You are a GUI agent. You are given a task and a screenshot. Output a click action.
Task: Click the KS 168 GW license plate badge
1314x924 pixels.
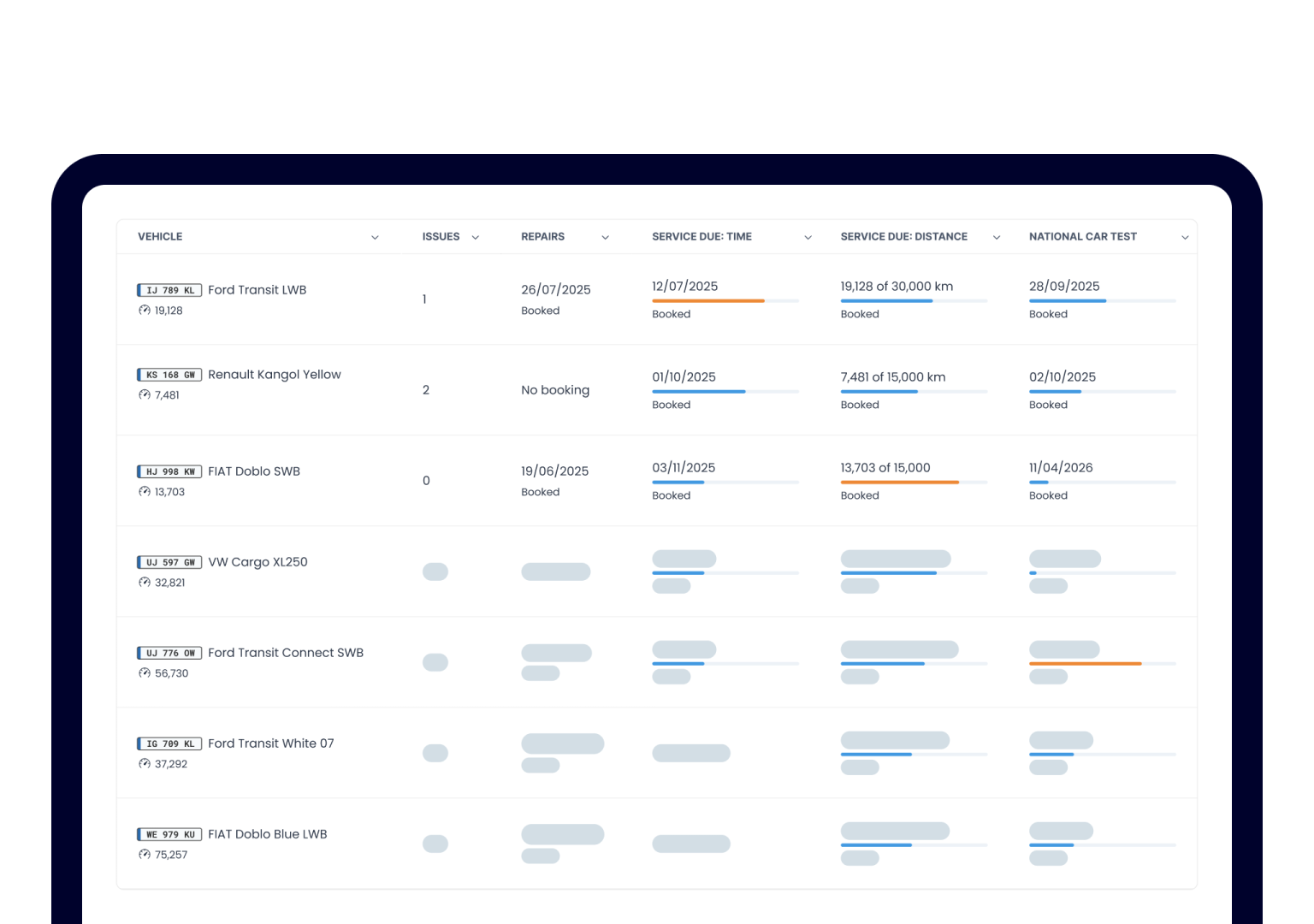[169, 375]
